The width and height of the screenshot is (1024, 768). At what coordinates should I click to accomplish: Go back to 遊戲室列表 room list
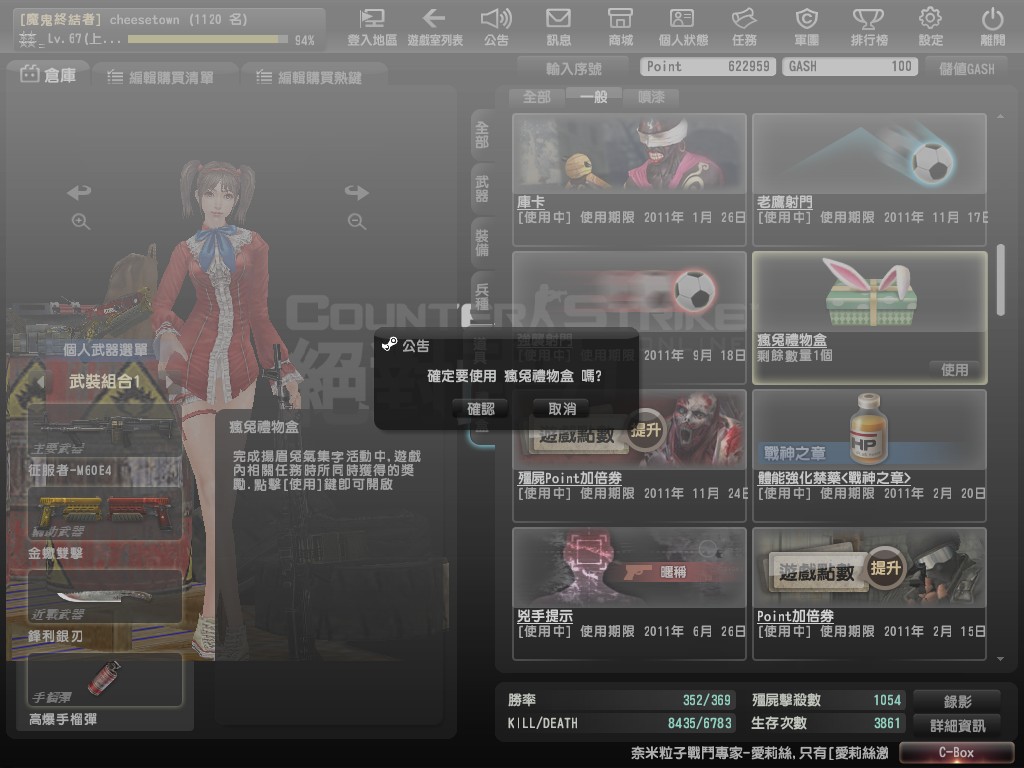pyautogui.click(x=435, y=27)
